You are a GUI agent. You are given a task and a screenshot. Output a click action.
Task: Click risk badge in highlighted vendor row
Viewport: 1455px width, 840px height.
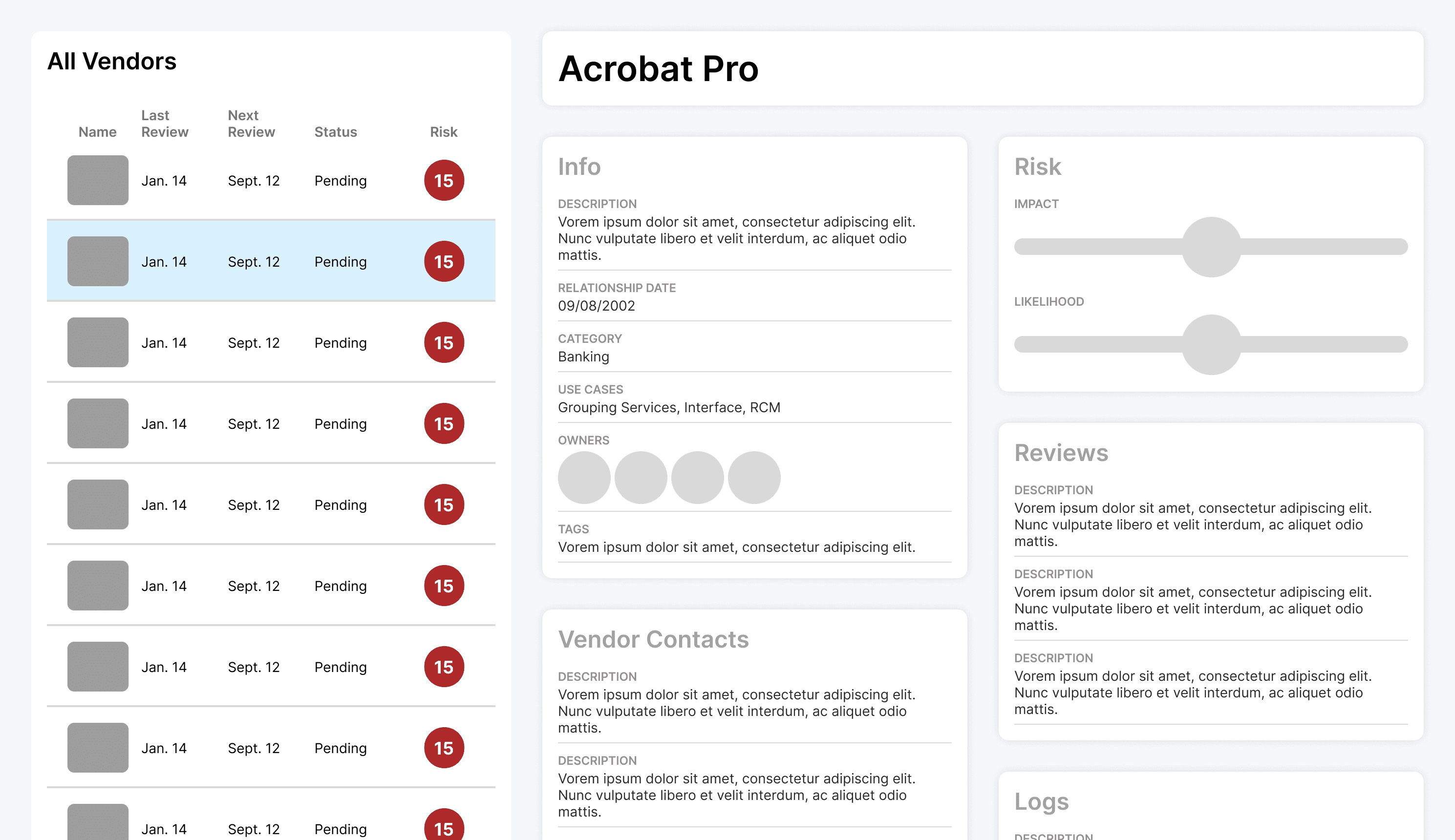click(444, 261)
